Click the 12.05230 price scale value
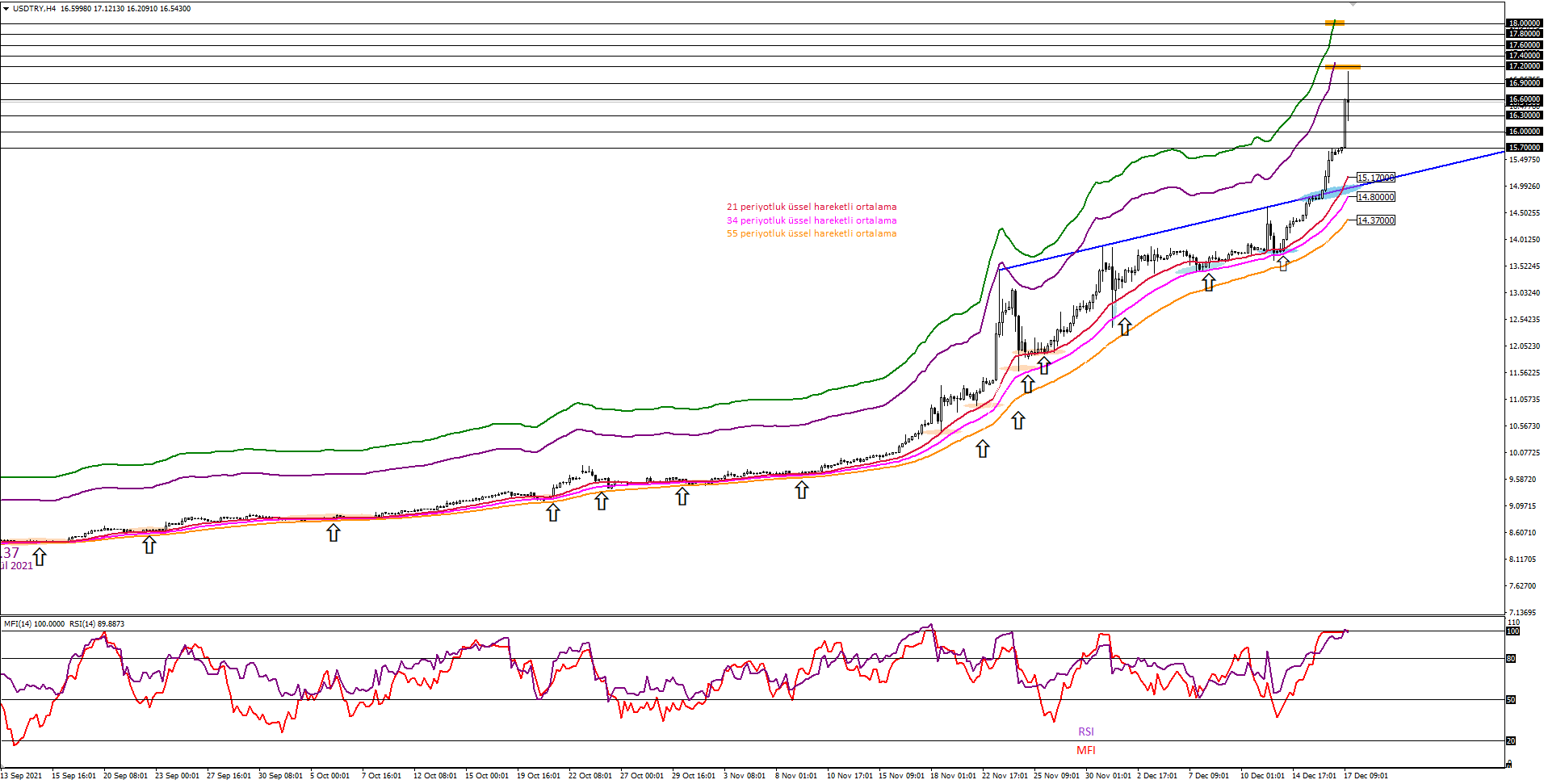This screenshot has width=1544, height=784. (x=1524, y=346)
